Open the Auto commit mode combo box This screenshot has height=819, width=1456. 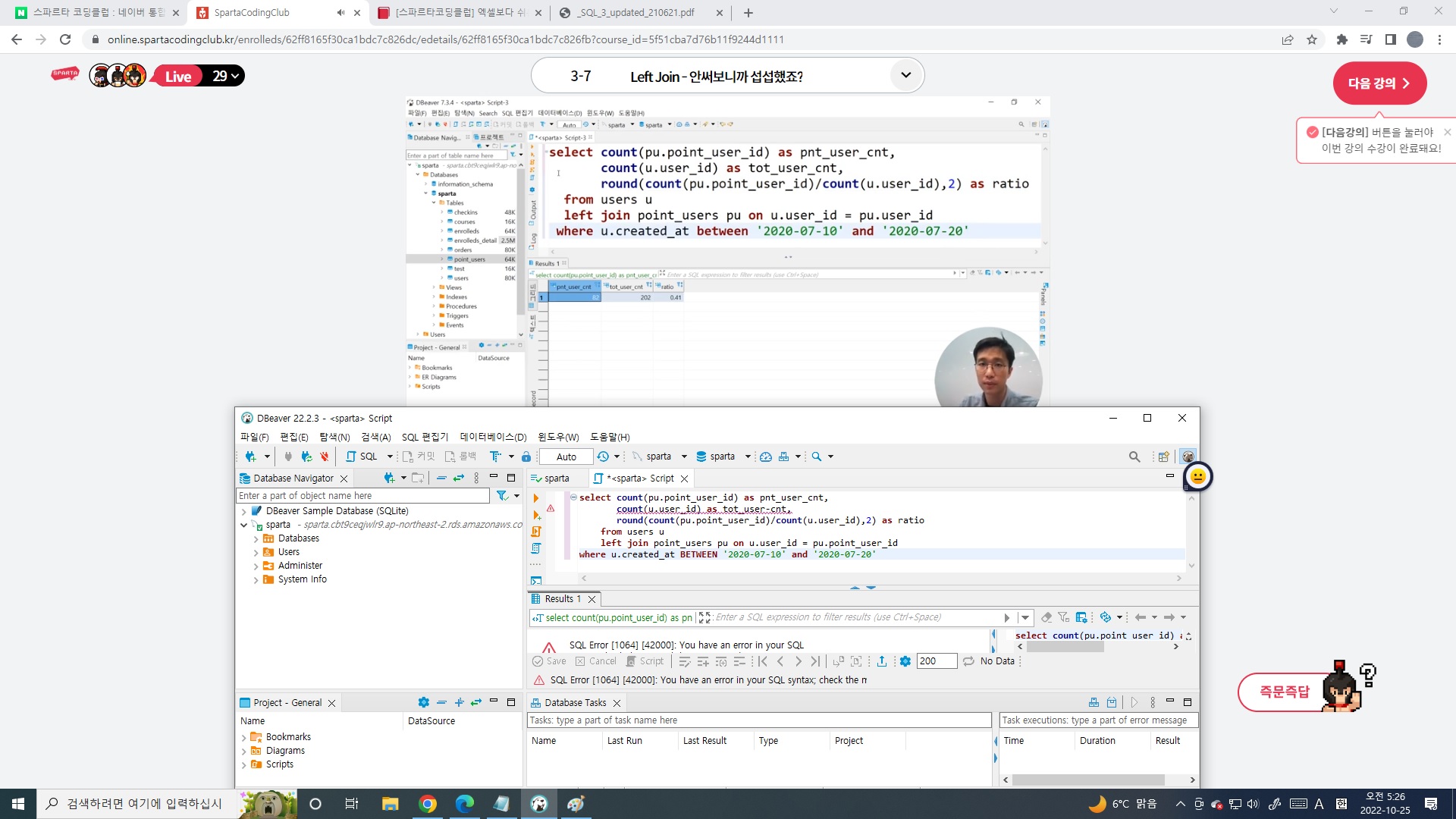[x=566, y=457]
